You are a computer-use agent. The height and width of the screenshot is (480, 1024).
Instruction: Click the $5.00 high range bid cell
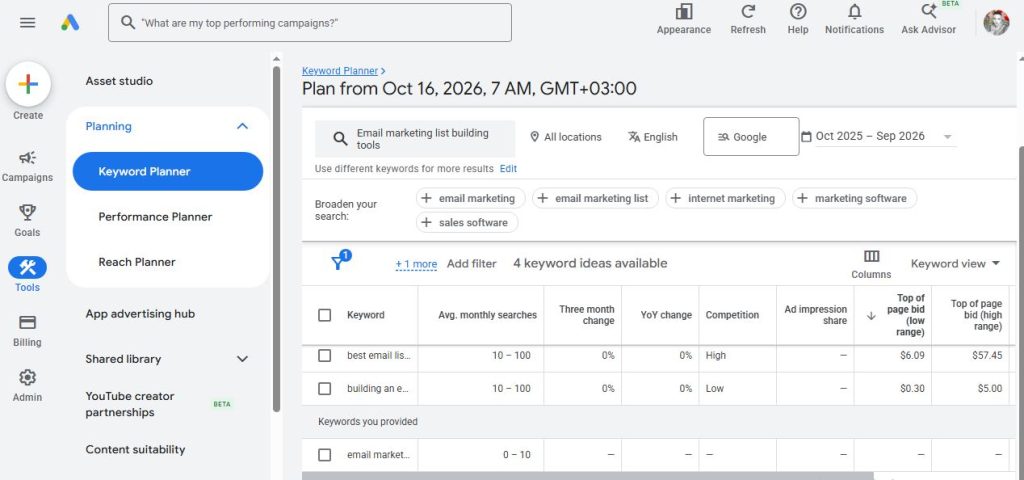(x=989, y=389)
